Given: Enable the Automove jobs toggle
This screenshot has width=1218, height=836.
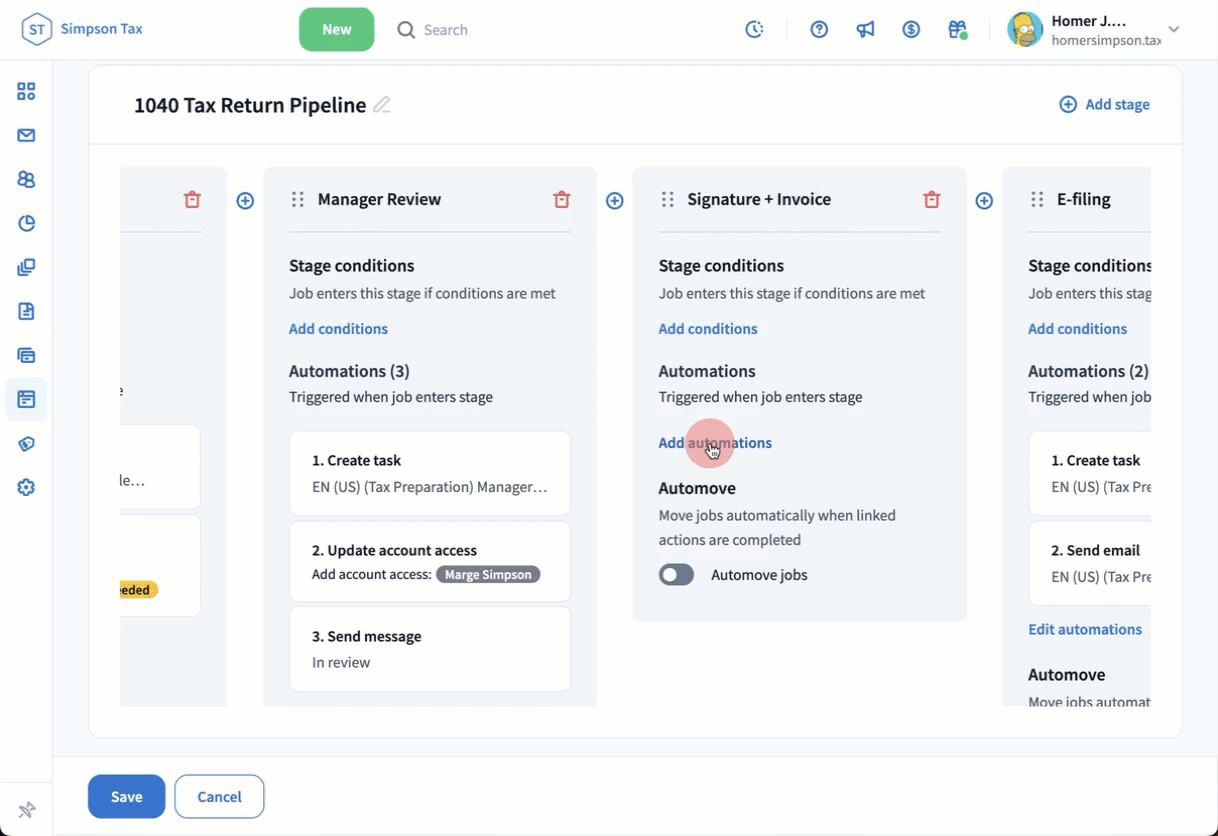Looking at the screenshot, I should [677, 575].
